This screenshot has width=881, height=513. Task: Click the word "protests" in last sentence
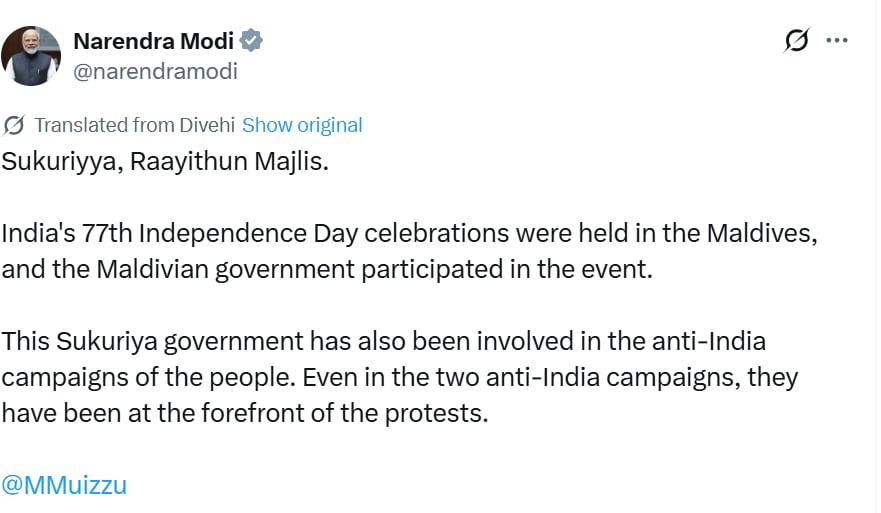(442, 413)
